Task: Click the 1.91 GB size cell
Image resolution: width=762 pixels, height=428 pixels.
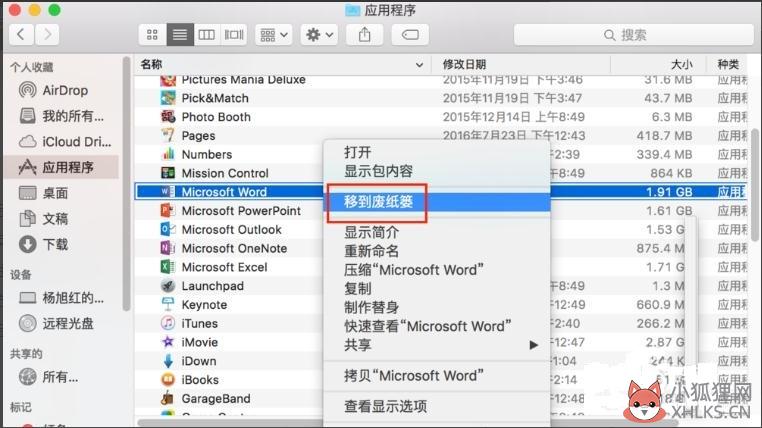Action: (669, 192)
